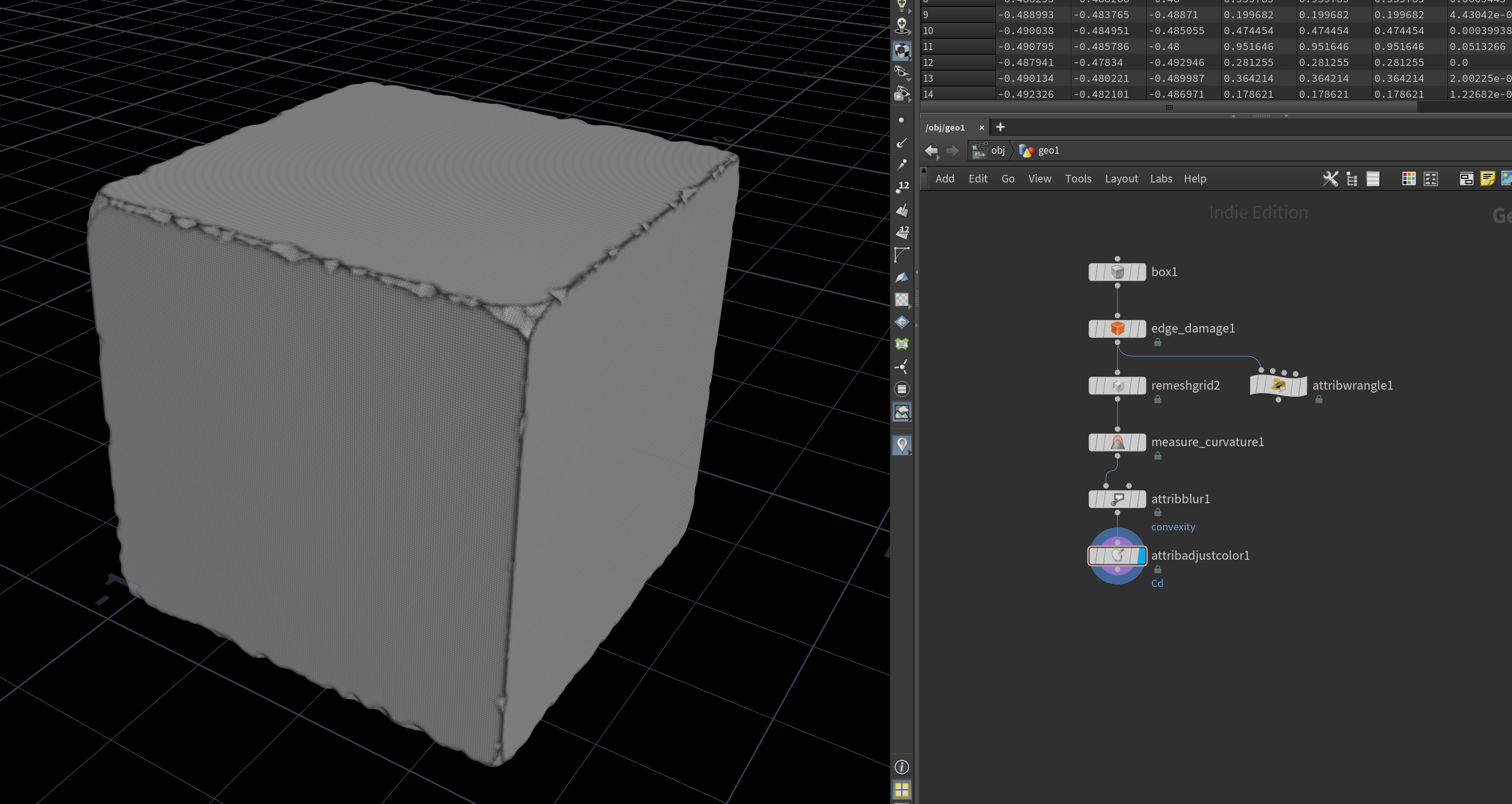This screenshot has width=1512, height=804.
Task: Open the viewport info icon
Action: click(x=901, y=767)
